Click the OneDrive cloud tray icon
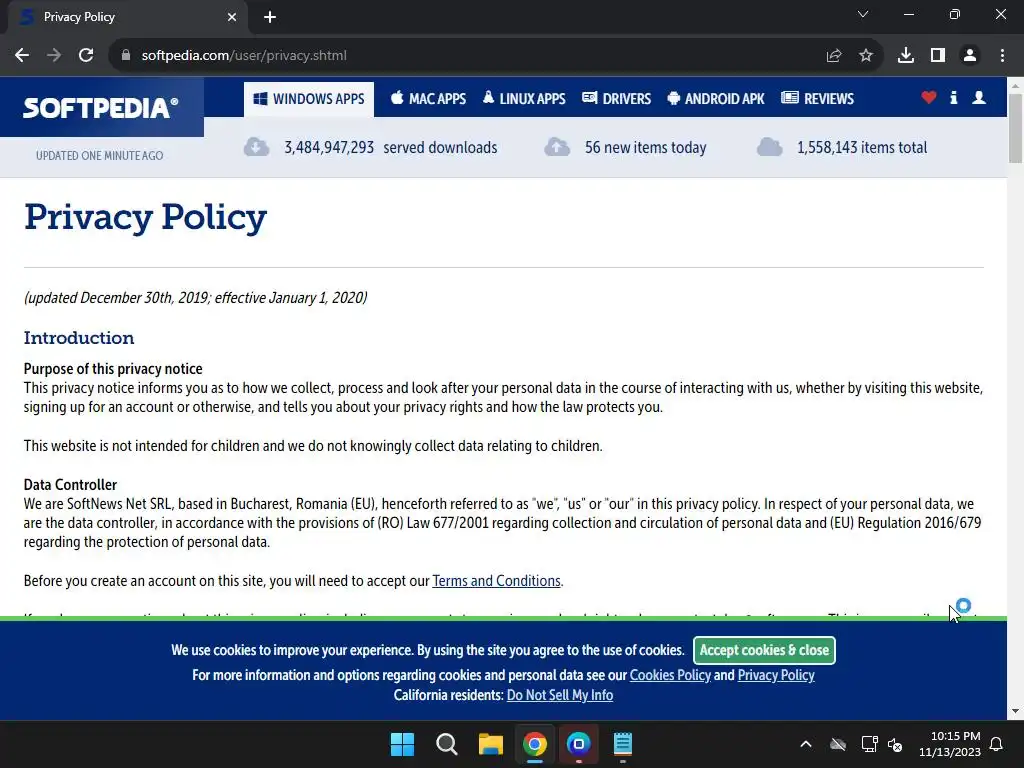The height and width of the screenshot is (768, 1024). point(838,744)
